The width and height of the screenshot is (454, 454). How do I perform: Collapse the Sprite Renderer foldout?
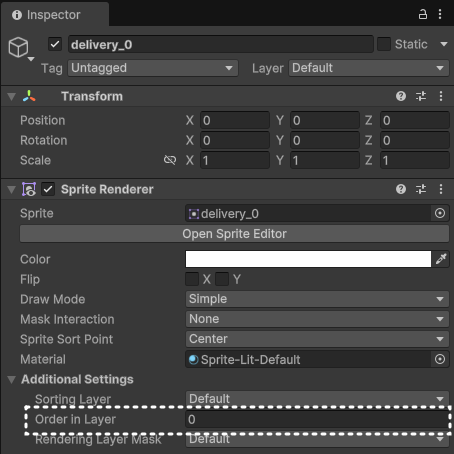11,190
